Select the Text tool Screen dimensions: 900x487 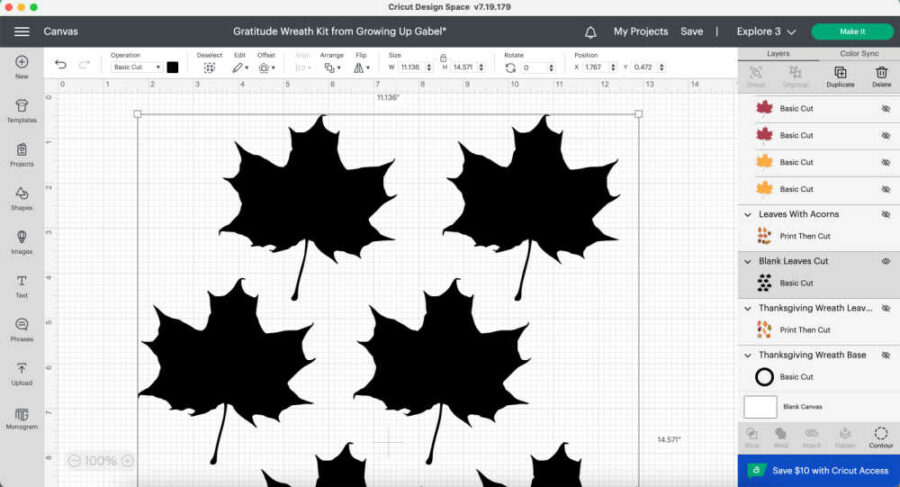(21, 284)
